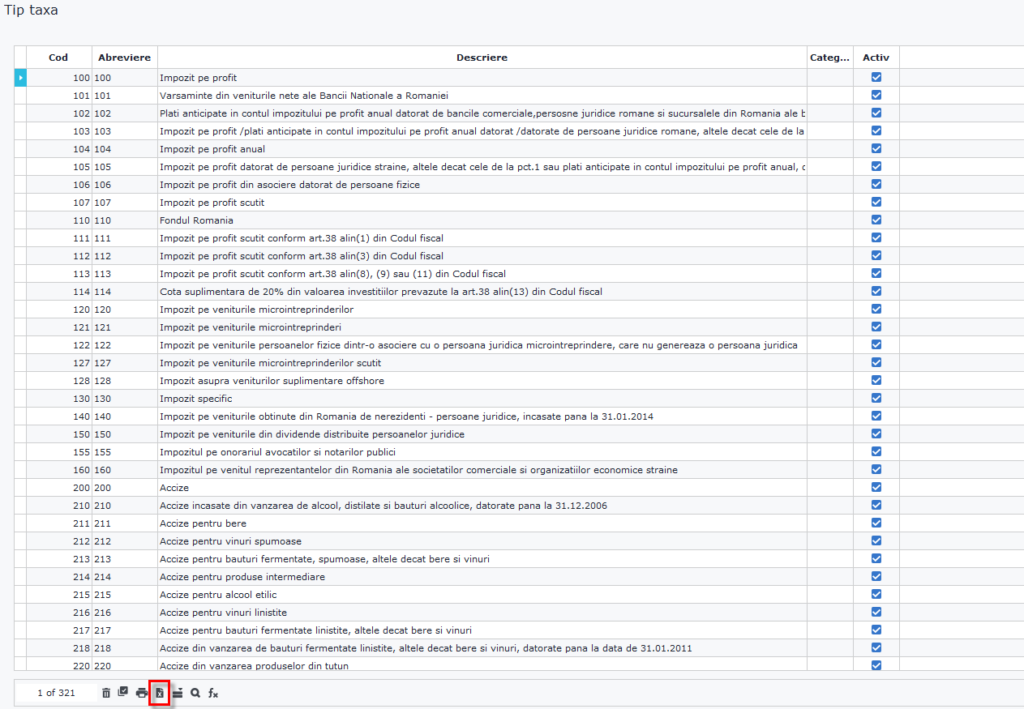Uncheck Activ for Impozit pe profit
Screen dimensions: 1024x709
[x=876, y=77]
